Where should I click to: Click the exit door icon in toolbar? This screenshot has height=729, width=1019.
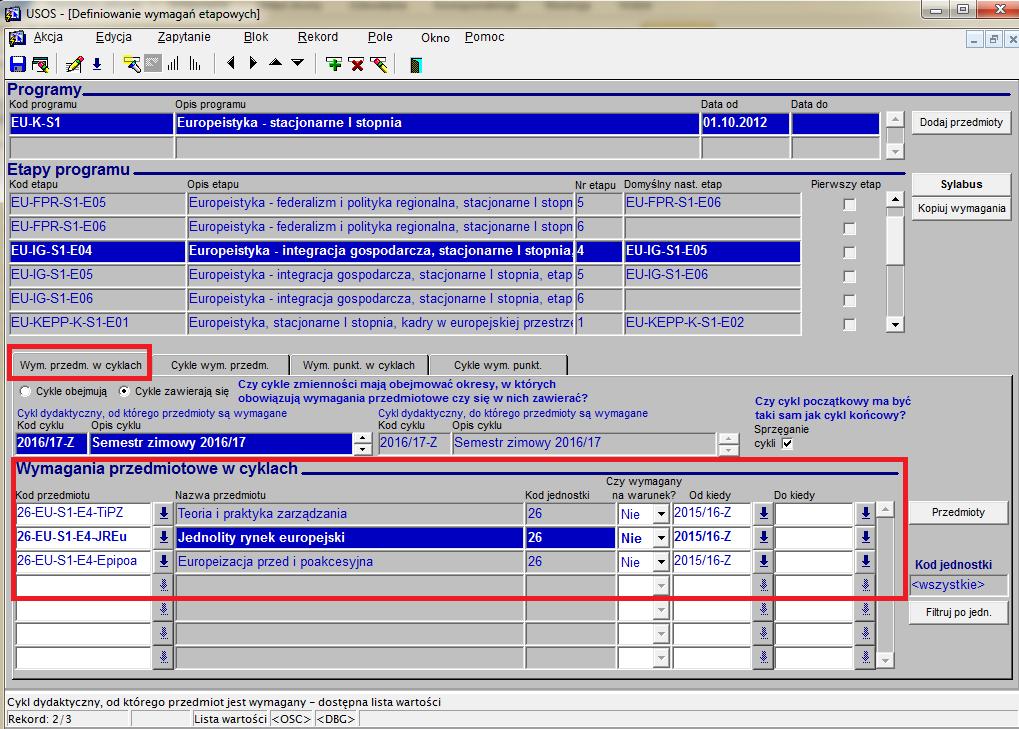(416, 64)
